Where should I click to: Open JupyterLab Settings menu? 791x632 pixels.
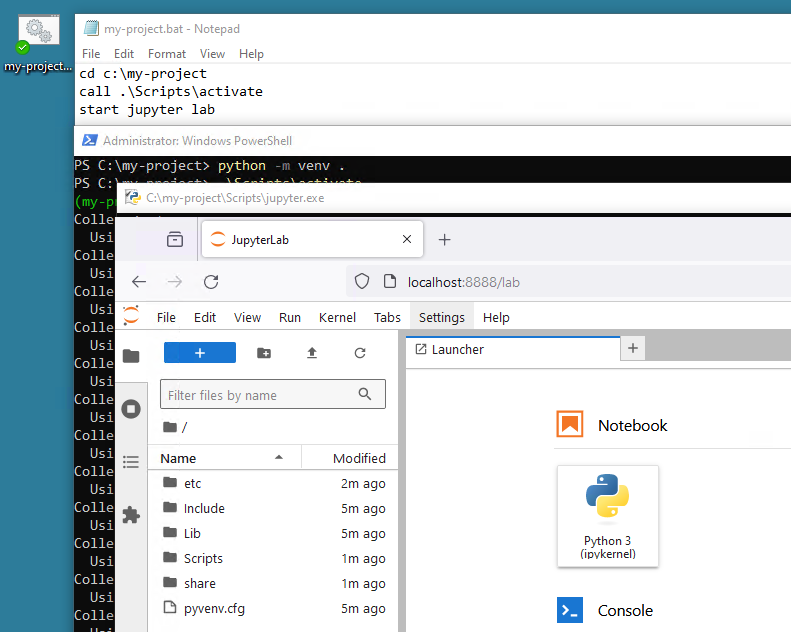click(441, 317)
